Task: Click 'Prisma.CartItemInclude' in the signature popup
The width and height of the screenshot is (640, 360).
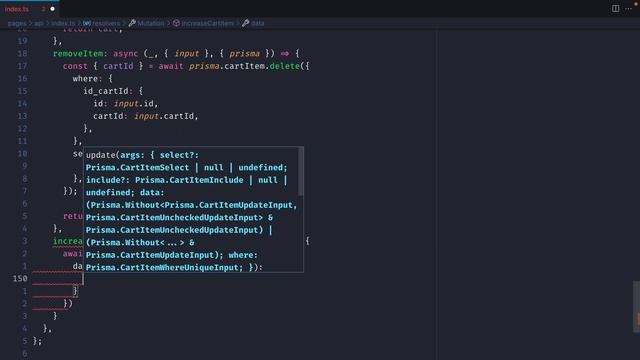Action: tap(189, 180)
